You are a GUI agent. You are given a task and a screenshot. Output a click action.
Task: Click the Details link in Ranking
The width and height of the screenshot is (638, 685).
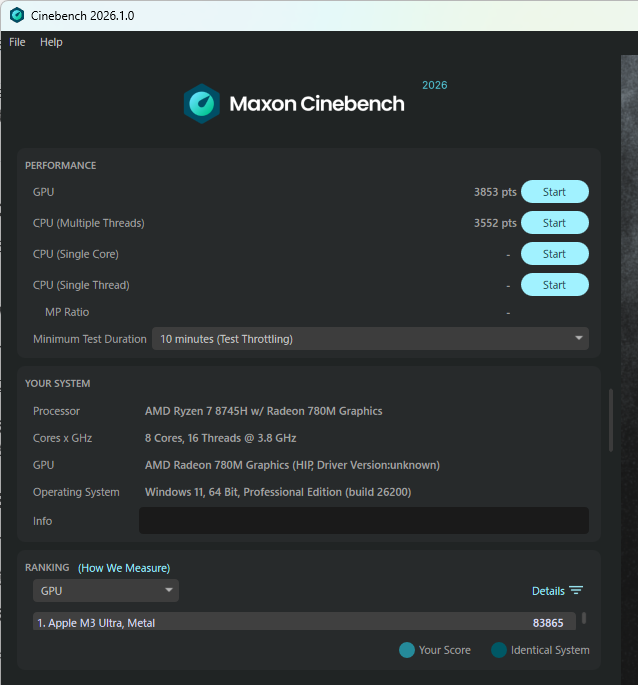point(548,591)
